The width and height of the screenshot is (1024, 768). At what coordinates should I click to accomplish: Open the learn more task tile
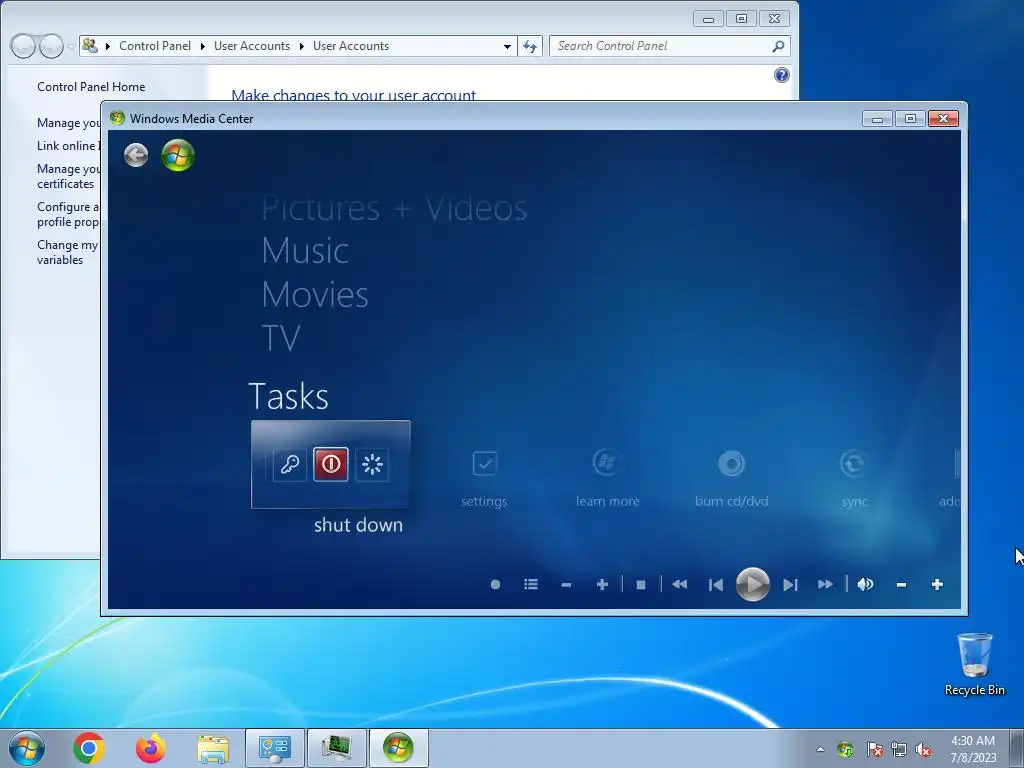607,478
